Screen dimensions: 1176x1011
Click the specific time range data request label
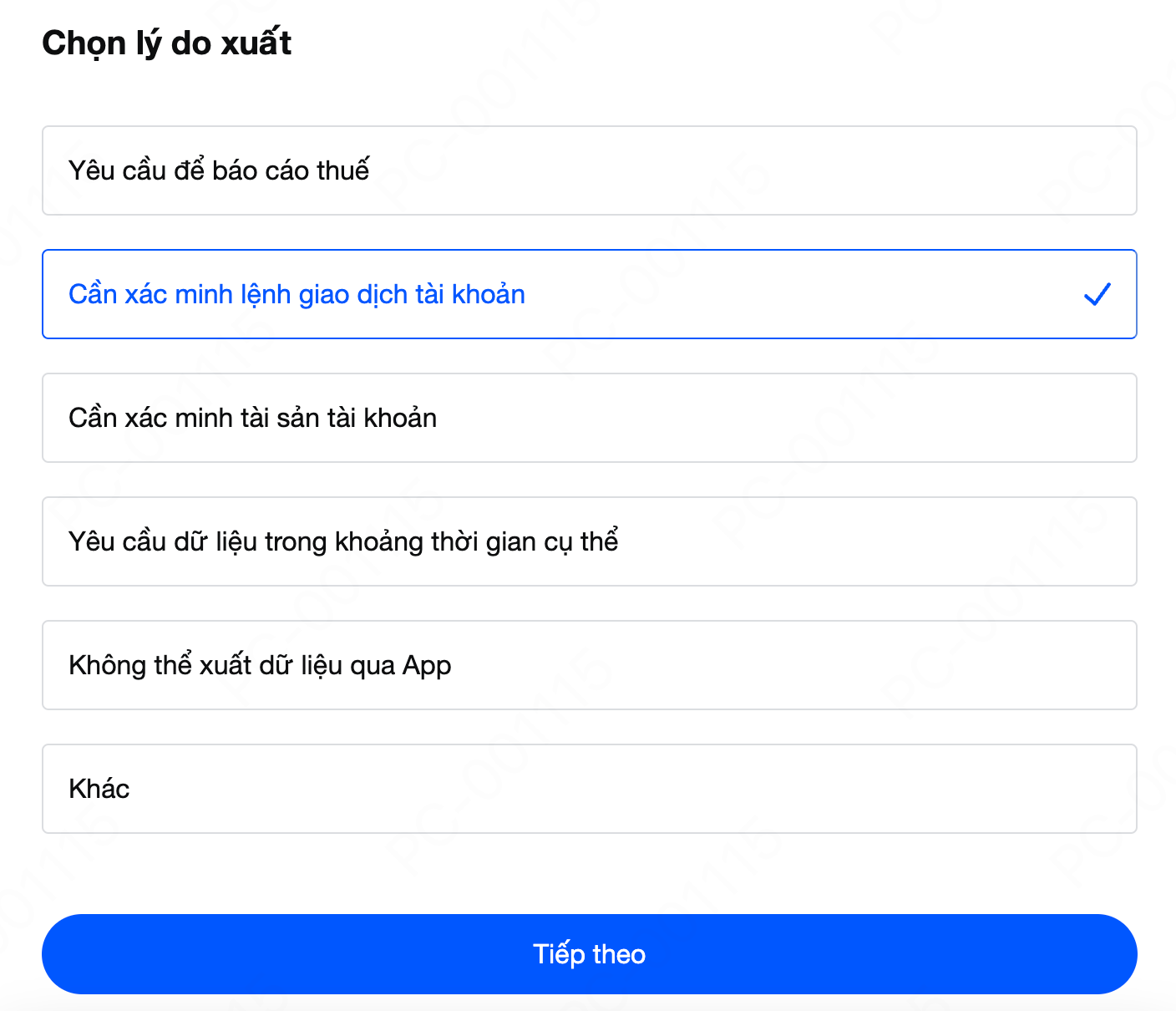[x=343, y=541]
